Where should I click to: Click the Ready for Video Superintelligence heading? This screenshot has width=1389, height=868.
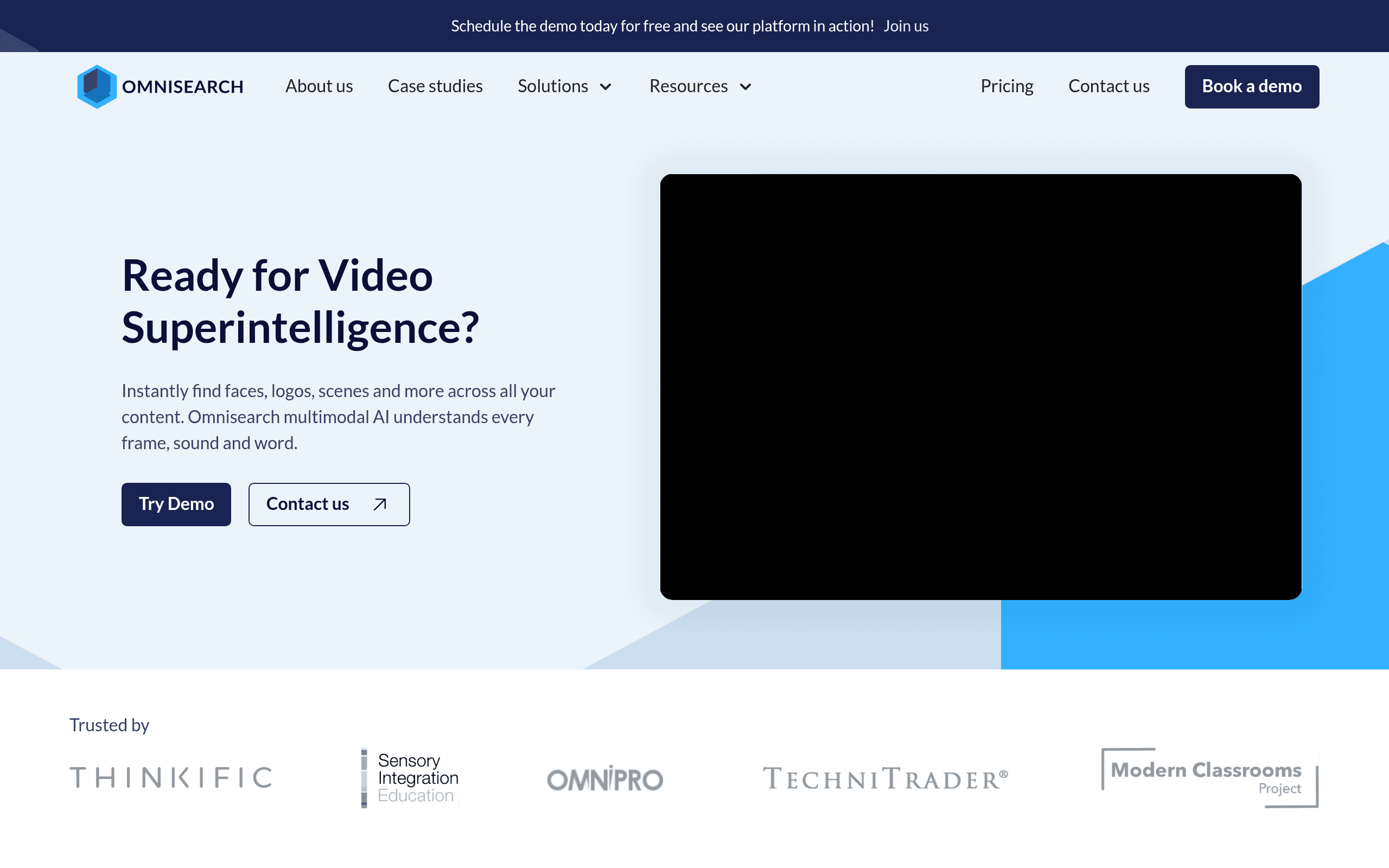click(300, 302)
